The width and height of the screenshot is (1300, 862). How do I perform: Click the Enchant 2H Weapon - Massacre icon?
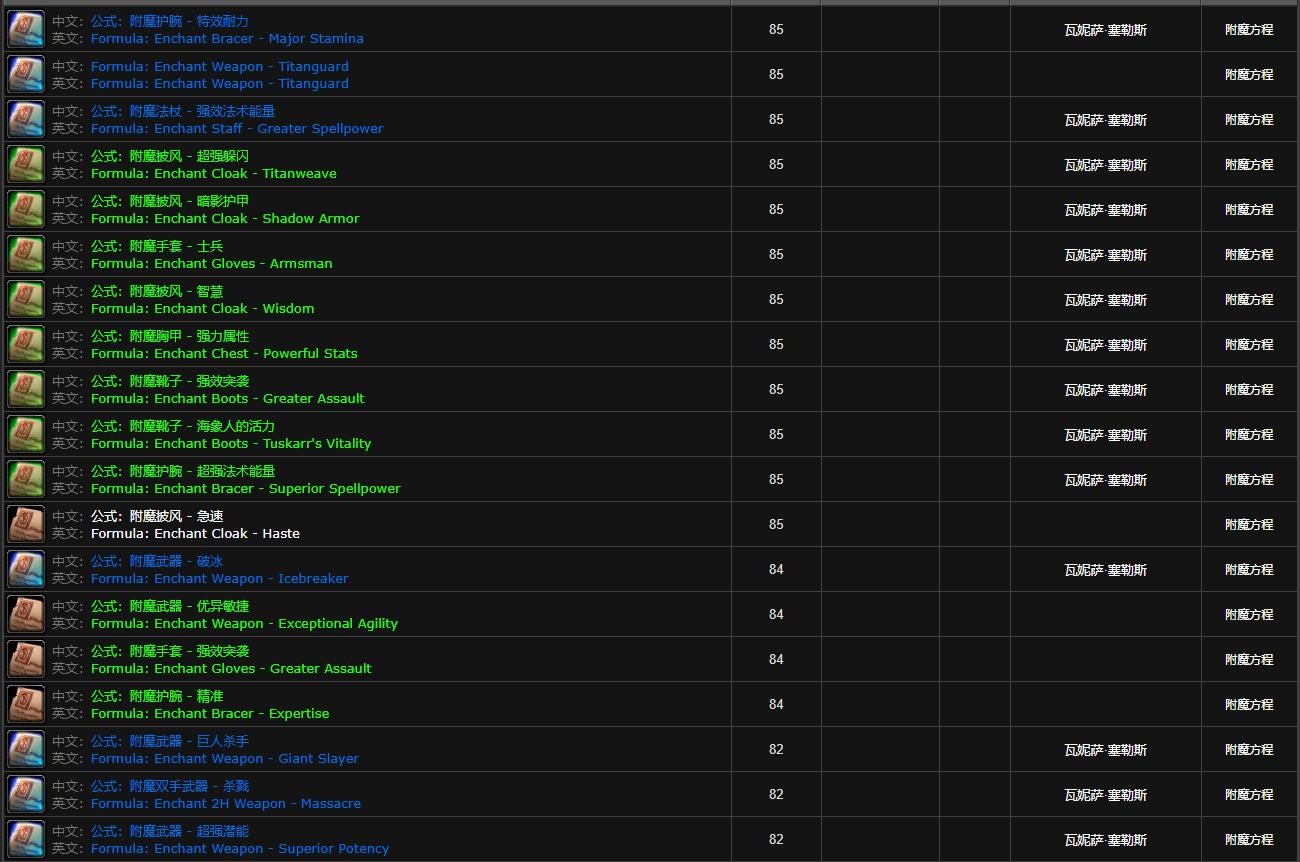click(x=26, y=795)
